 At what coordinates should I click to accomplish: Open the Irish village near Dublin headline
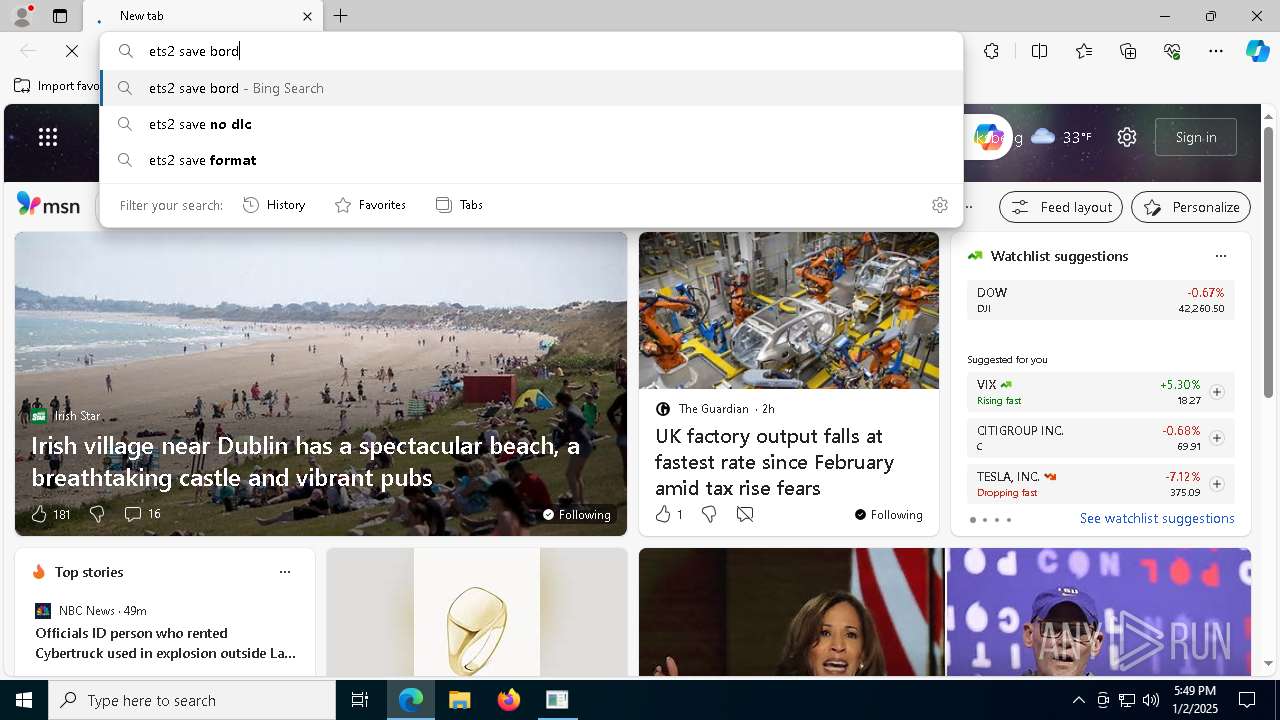(x=306, y=462)
